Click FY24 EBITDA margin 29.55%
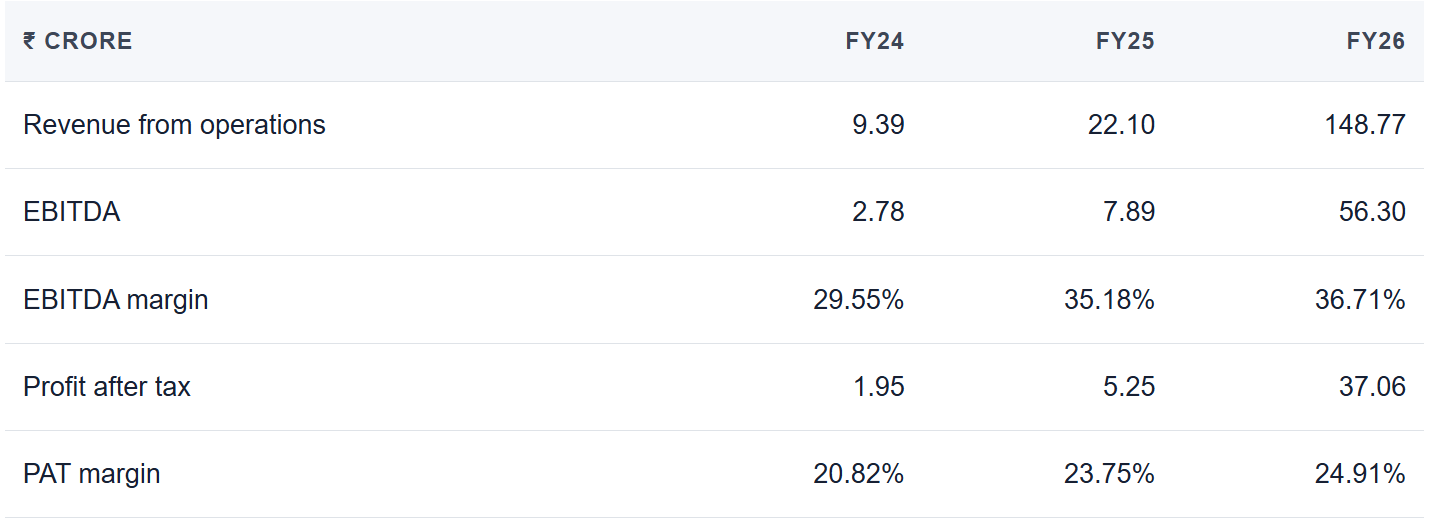Viewport: 1438px width, 526px height. pos(859,299)
